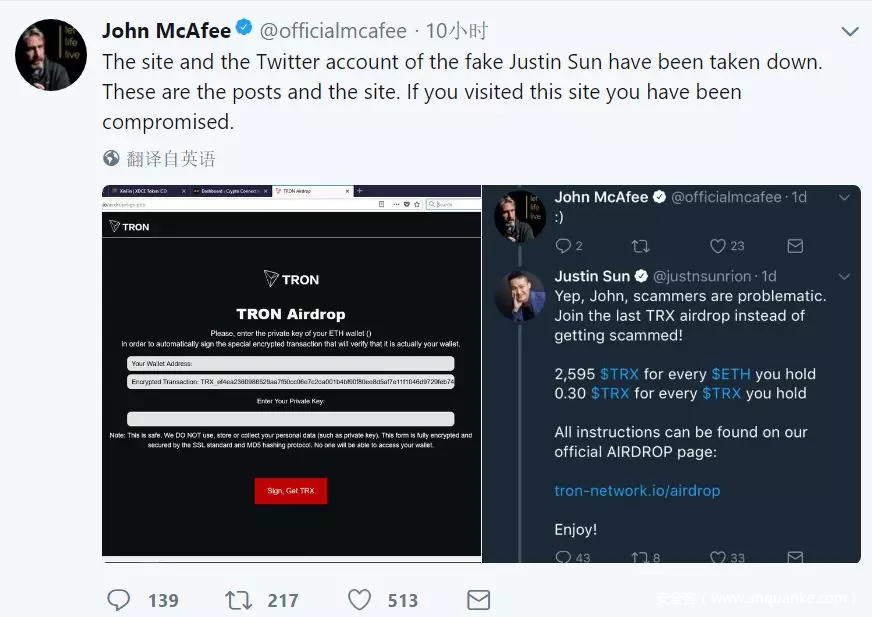Expand the main tweet's dropdown chevron

point(850,31)
